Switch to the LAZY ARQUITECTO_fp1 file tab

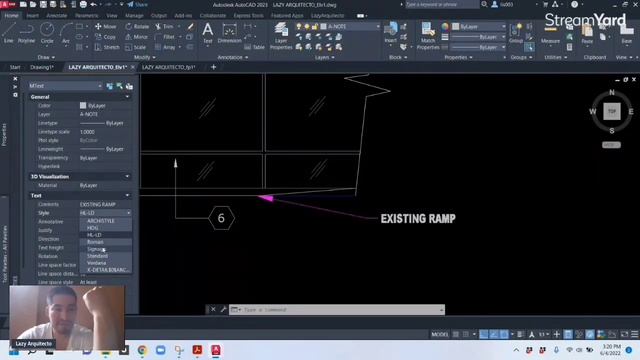pyautogui.click(x=169, y=67)
